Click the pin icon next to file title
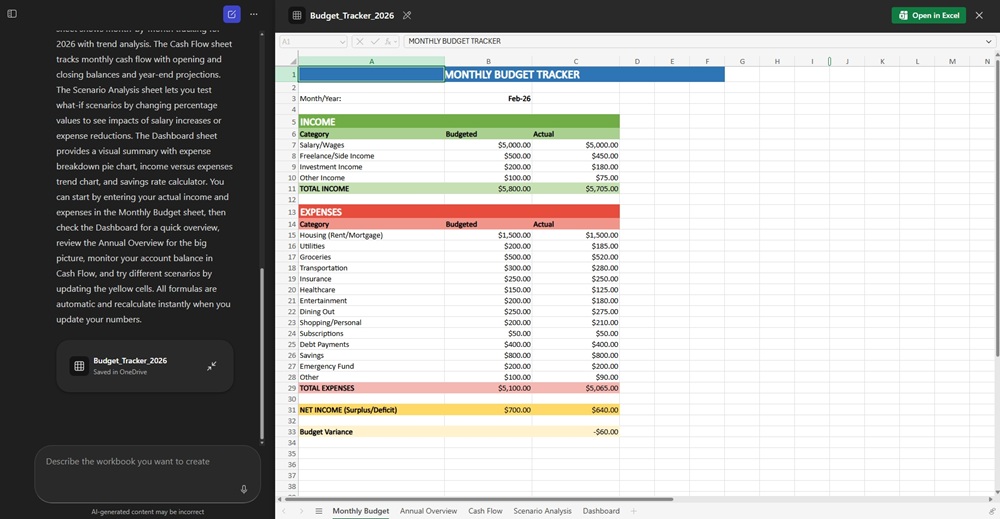1000x519 pixels. tap(407, 15)
